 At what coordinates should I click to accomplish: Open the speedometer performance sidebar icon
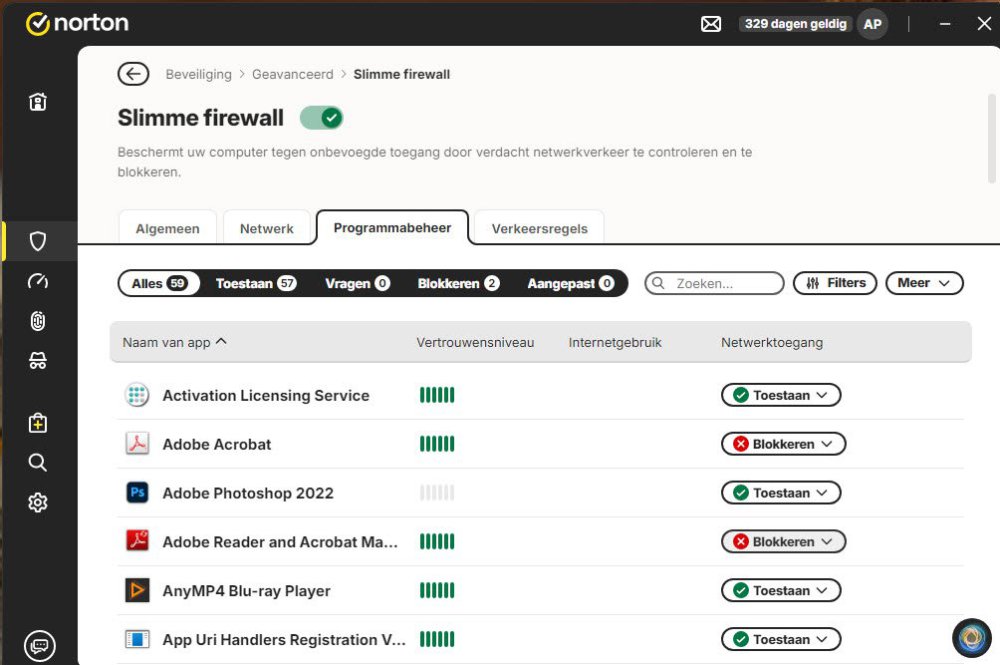tap(38, 281)
